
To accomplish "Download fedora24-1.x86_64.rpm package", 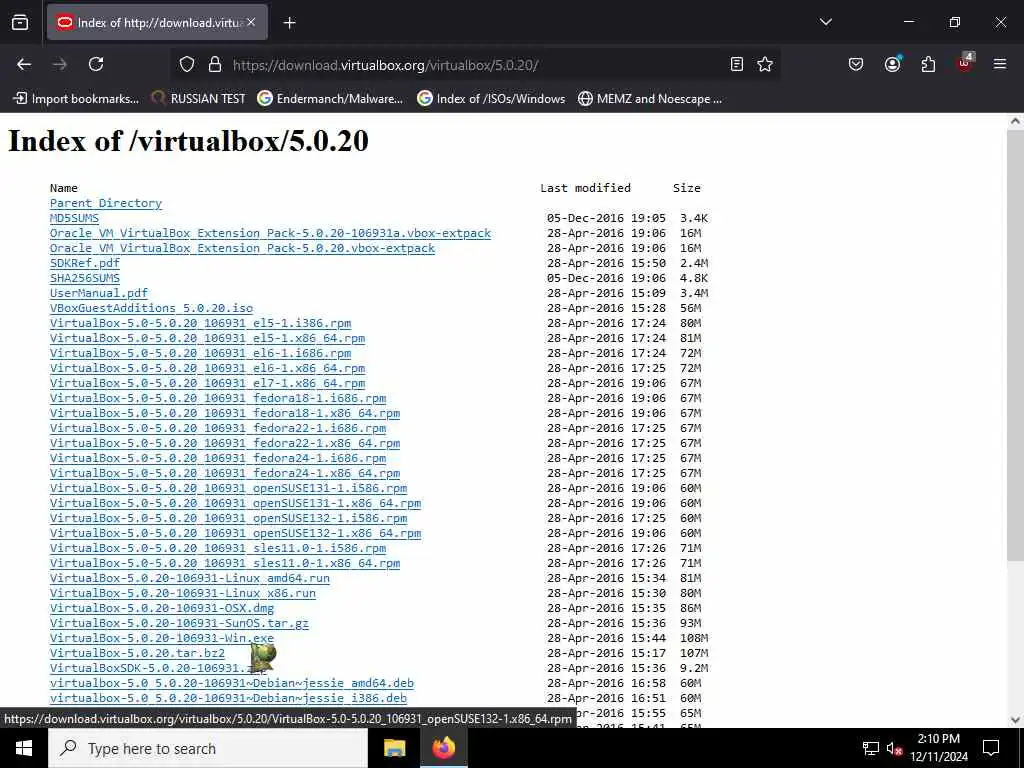I will (x=225, y=473).
